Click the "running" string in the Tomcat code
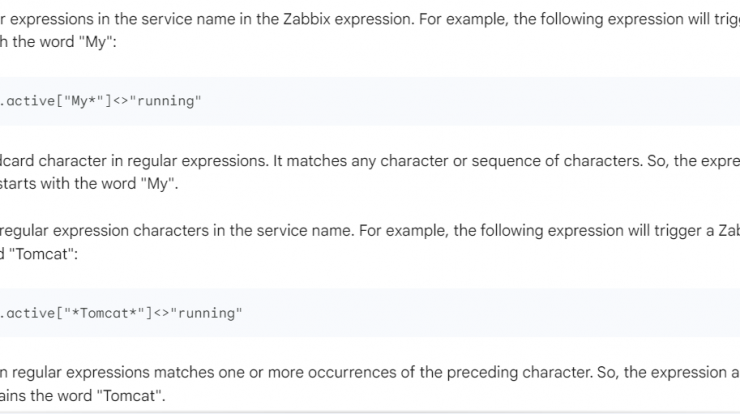The image size is (740, 414). (206, 313)
